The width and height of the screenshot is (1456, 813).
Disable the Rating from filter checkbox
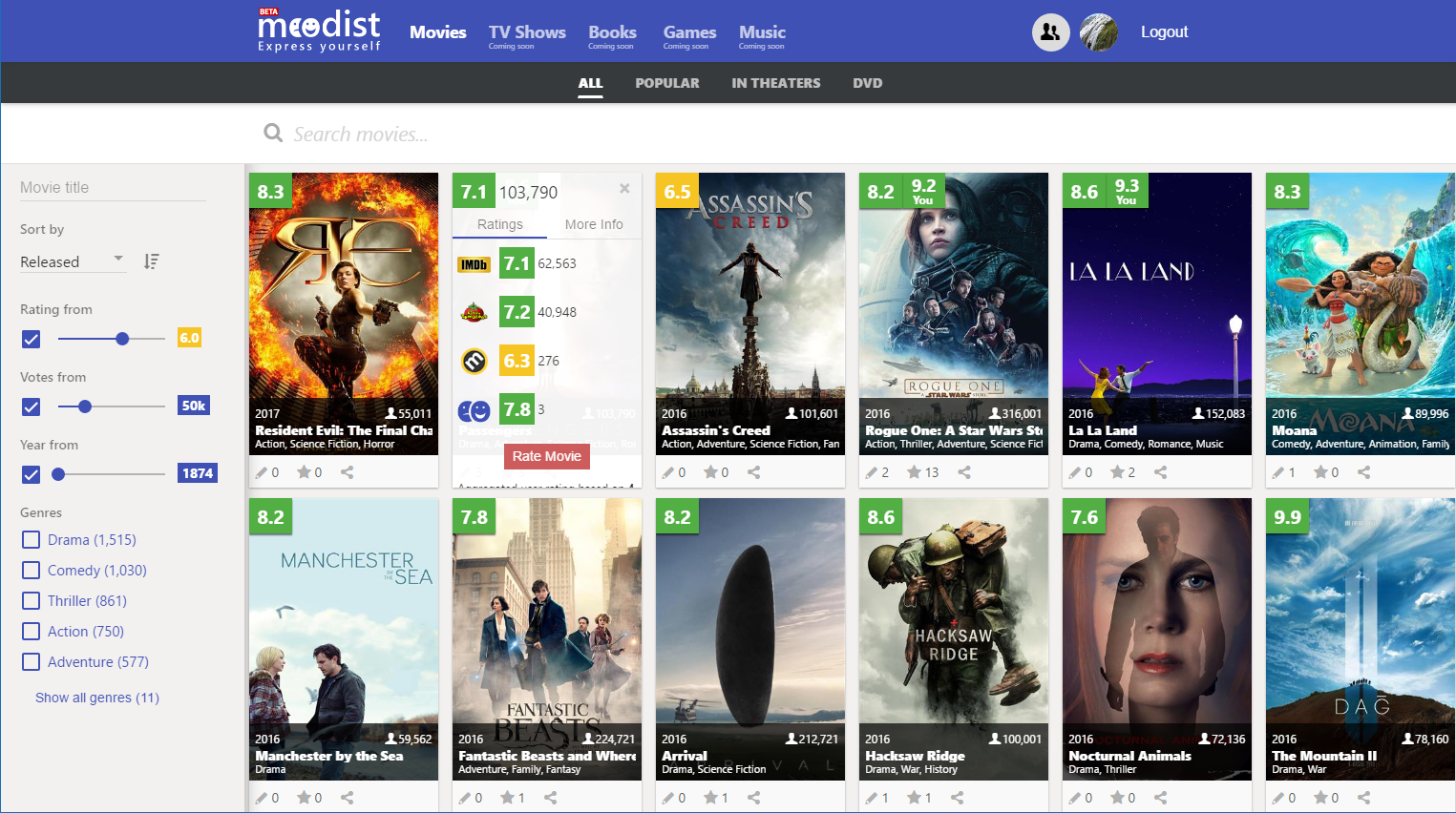[x=32, y=339]
